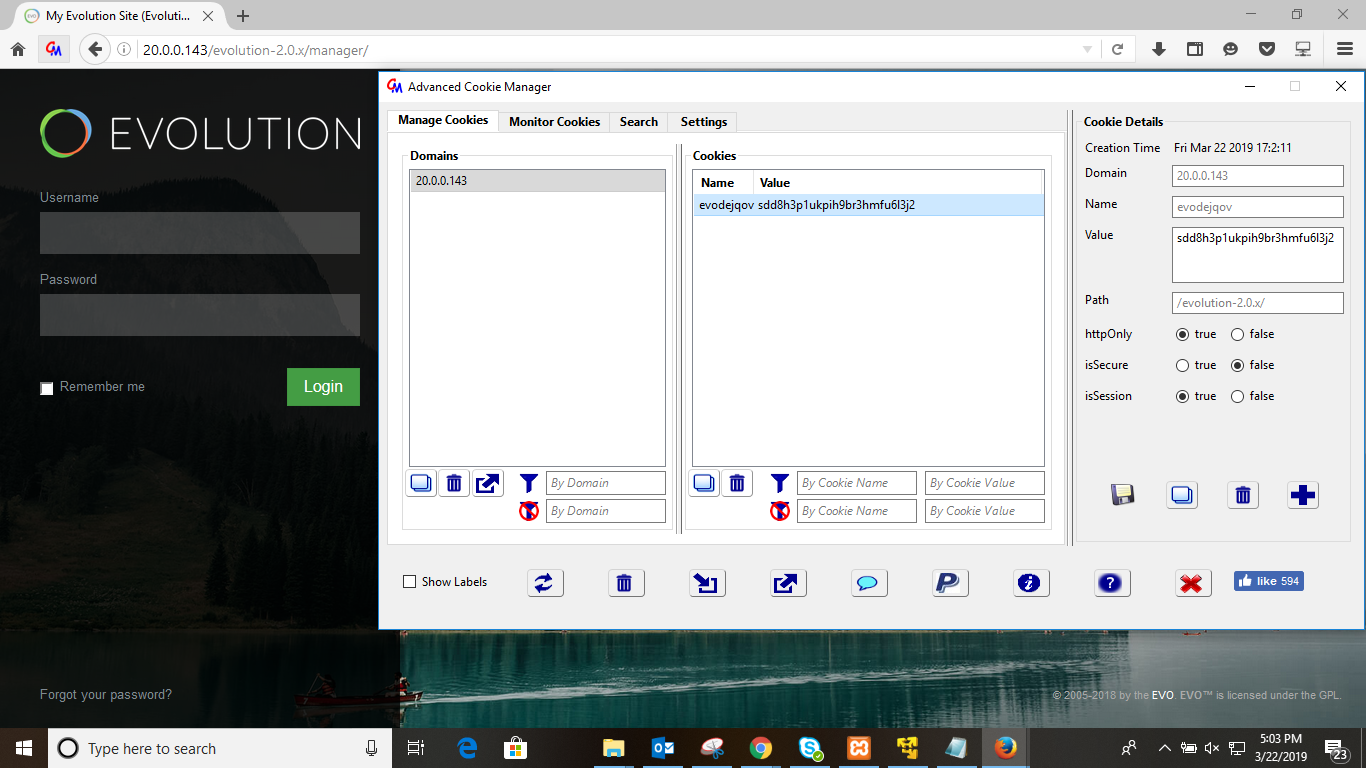Viewport: 1366px width, 768px height.
Task: Delete the selected domain with the Domains trash icon
Action: (454, 484)
